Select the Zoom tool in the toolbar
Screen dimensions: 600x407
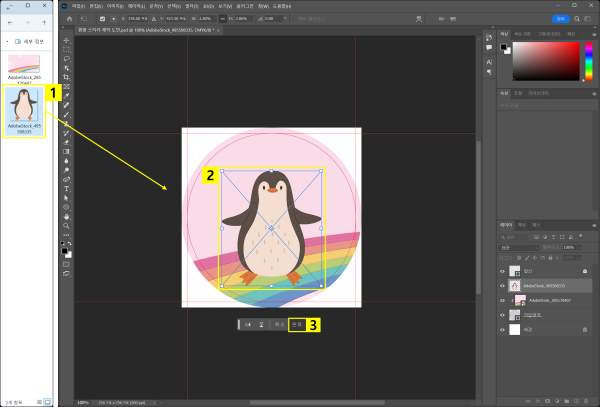[66, 224]
